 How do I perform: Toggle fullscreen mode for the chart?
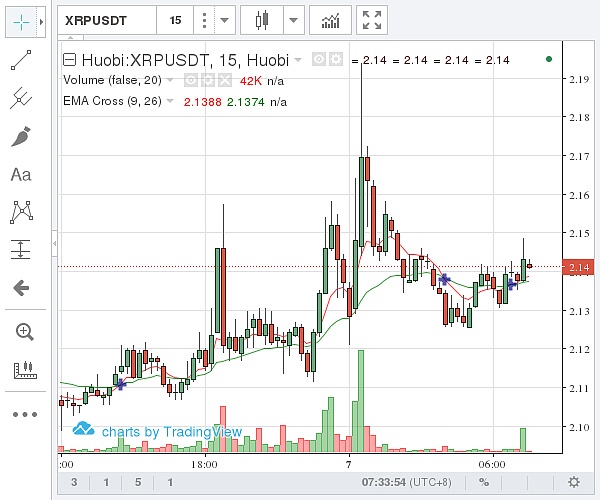(x=372, y=20)
